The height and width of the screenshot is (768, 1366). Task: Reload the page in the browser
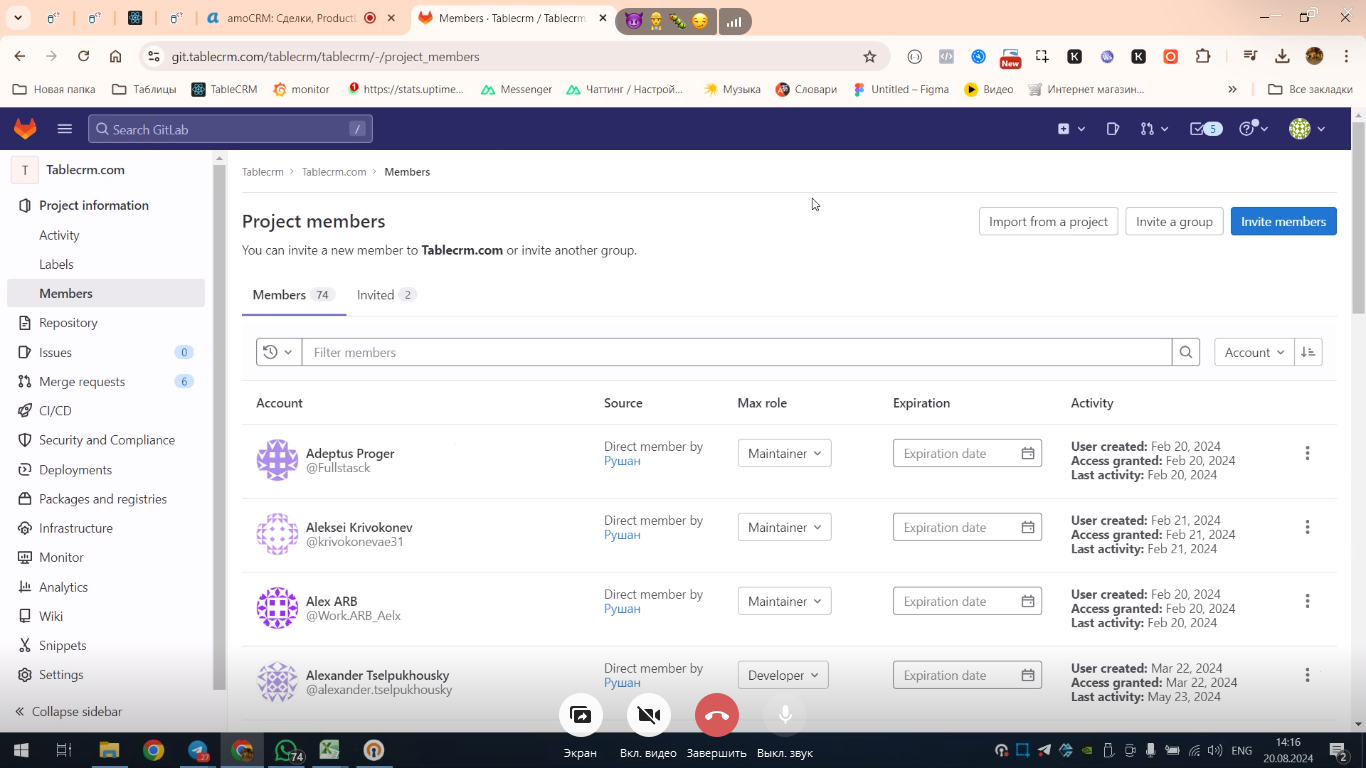(x=83, y=57)
